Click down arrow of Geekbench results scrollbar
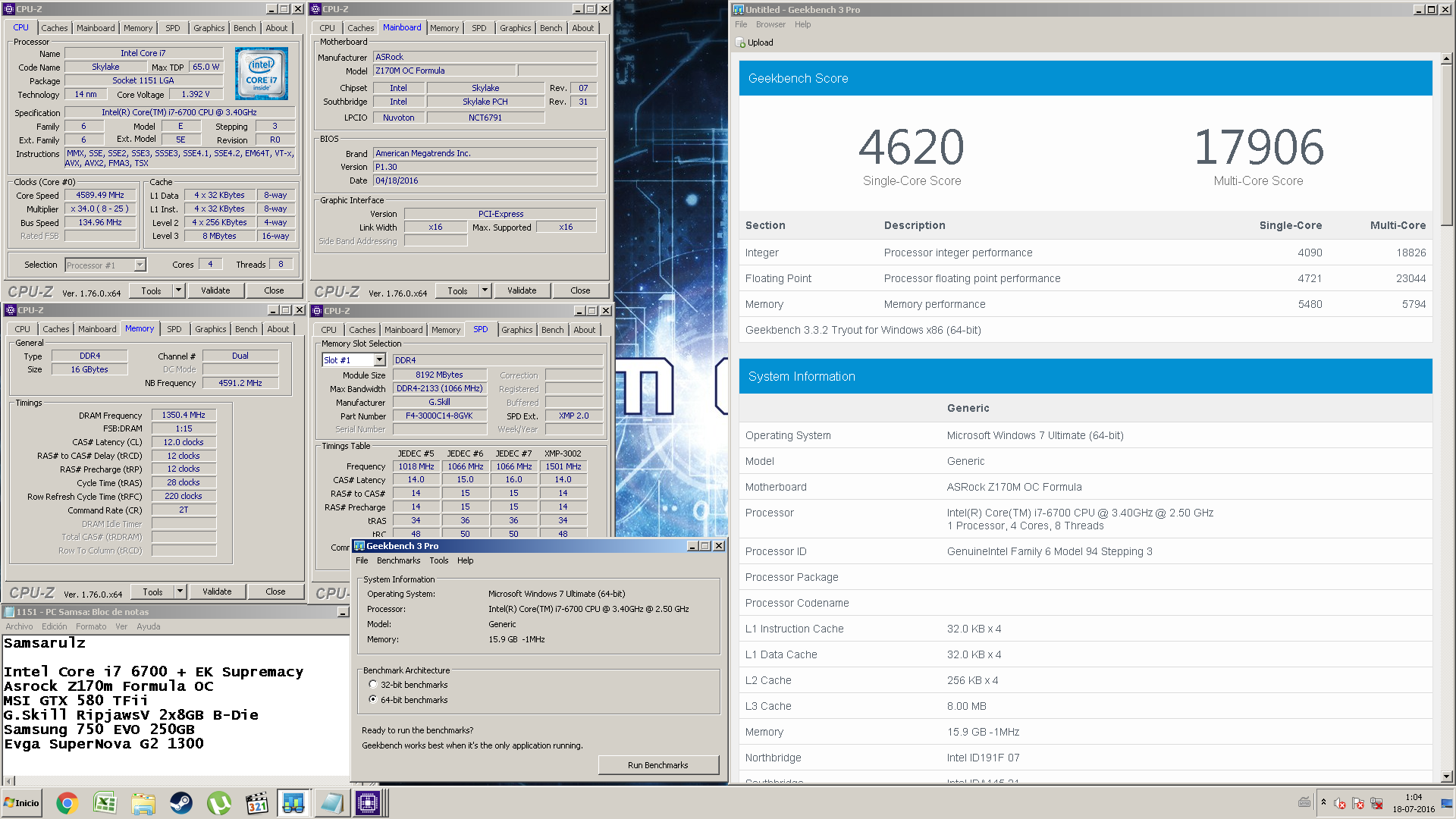Image resolution: width=1456 pixels, height=819 pixels. tap(1446, 776)
